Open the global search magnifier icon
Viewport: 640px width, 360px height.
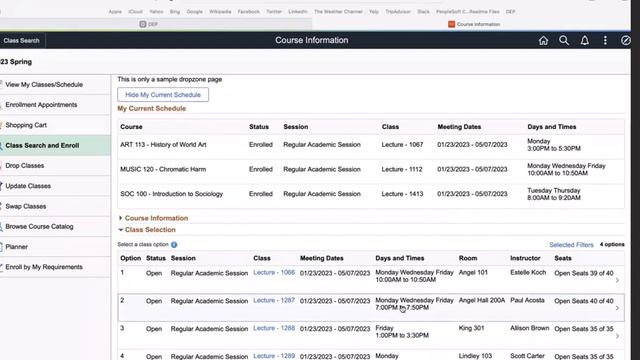pos(564,40)
